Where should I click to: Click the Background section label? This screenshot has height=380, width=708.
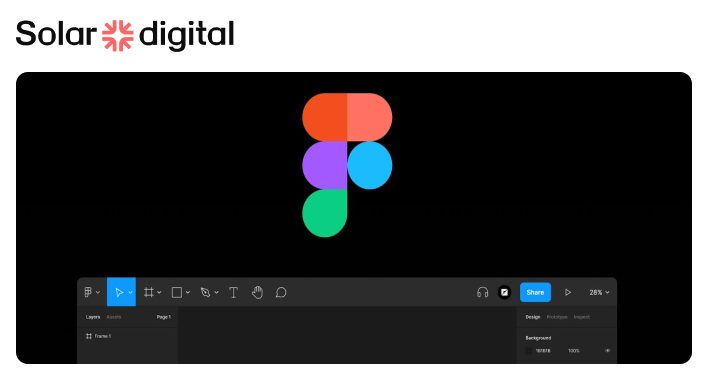tap(538, 338)
